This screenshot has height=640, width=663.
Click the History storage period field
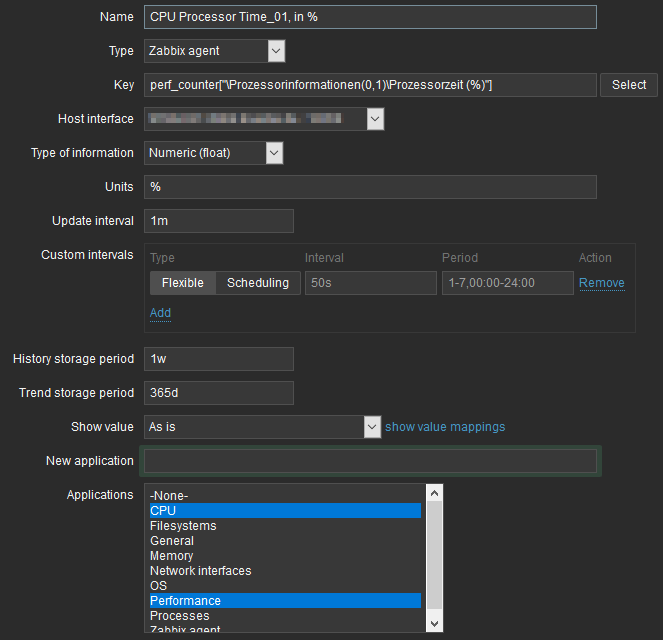click(x=219, y=359)
